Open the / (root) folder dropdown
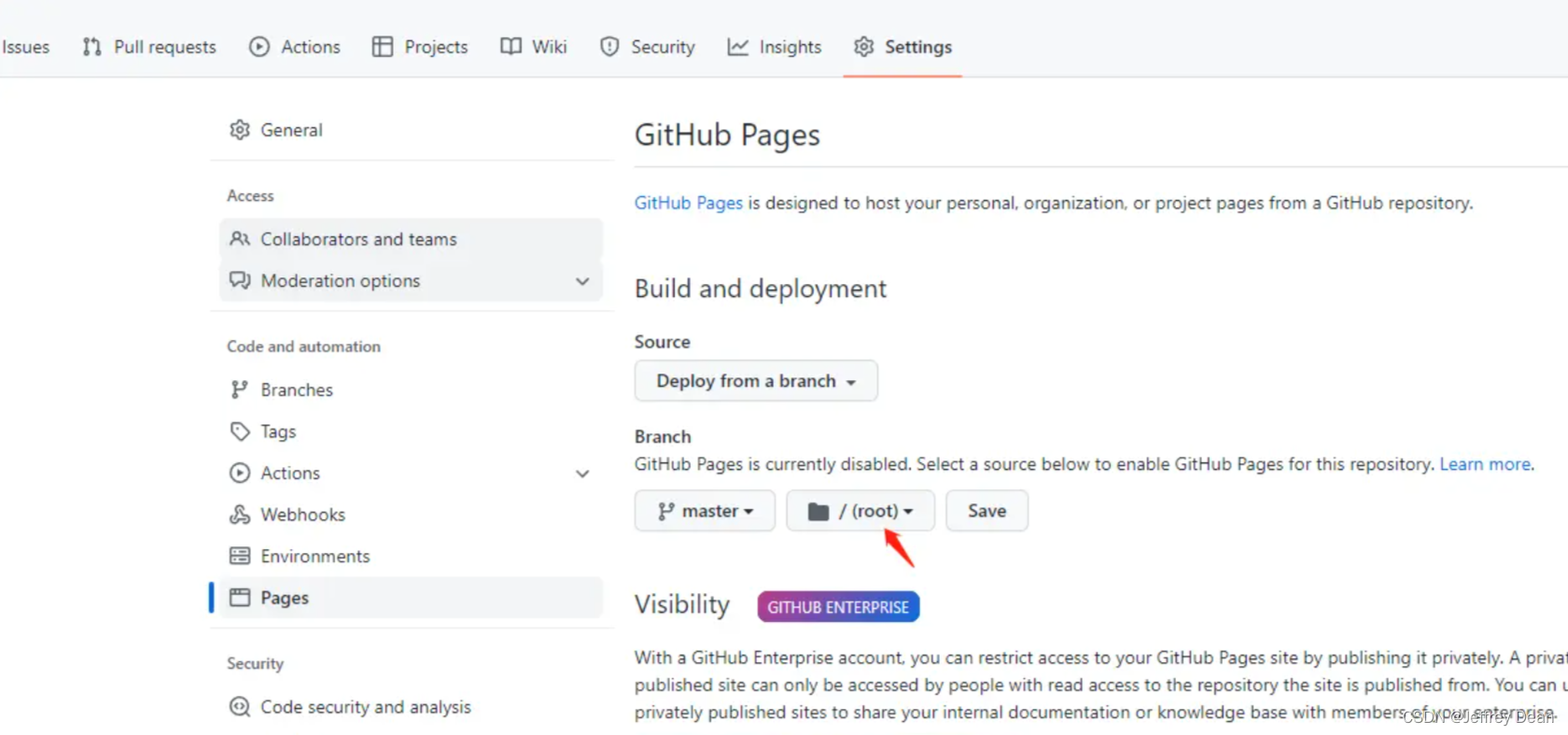 [x=861, y=511]
